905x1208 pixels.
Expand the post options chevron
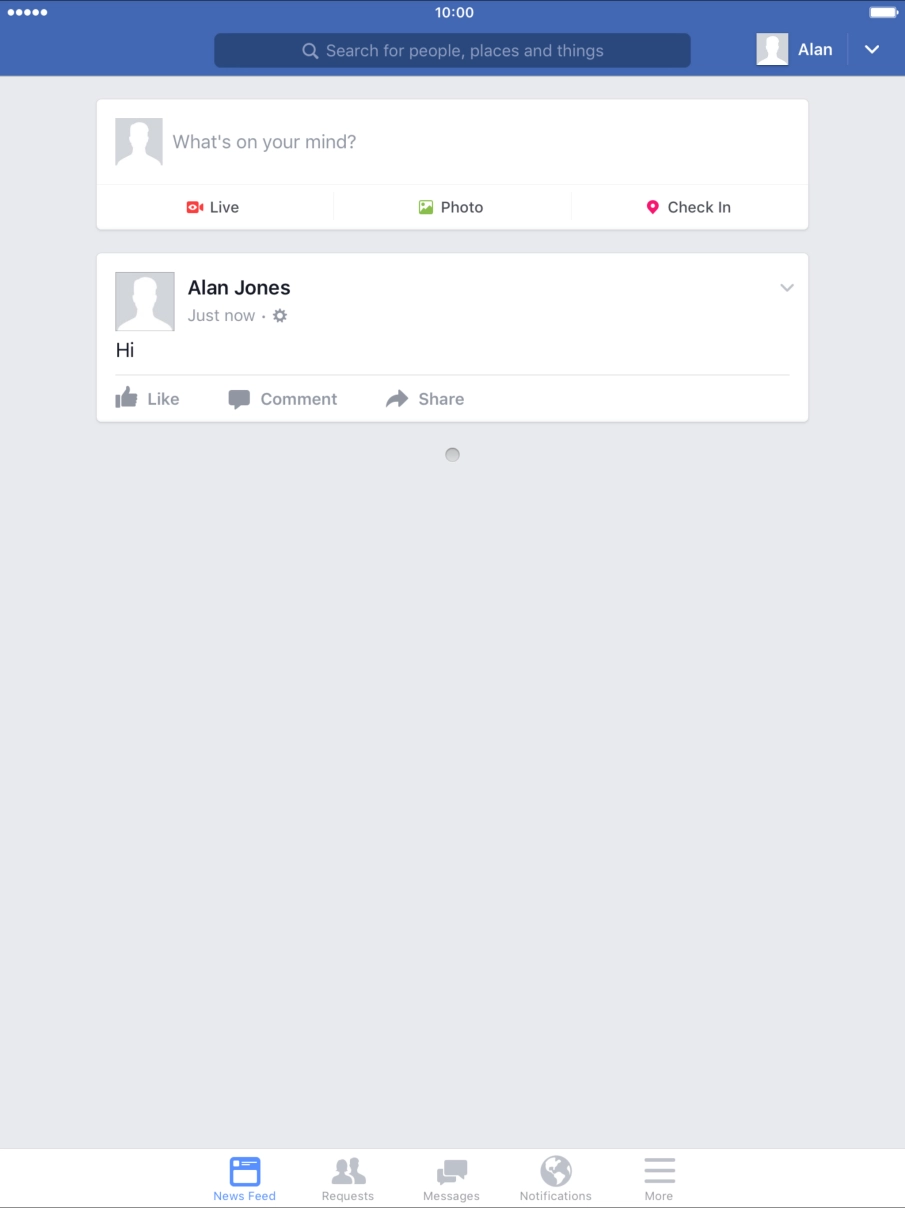[x=787, y=288]
